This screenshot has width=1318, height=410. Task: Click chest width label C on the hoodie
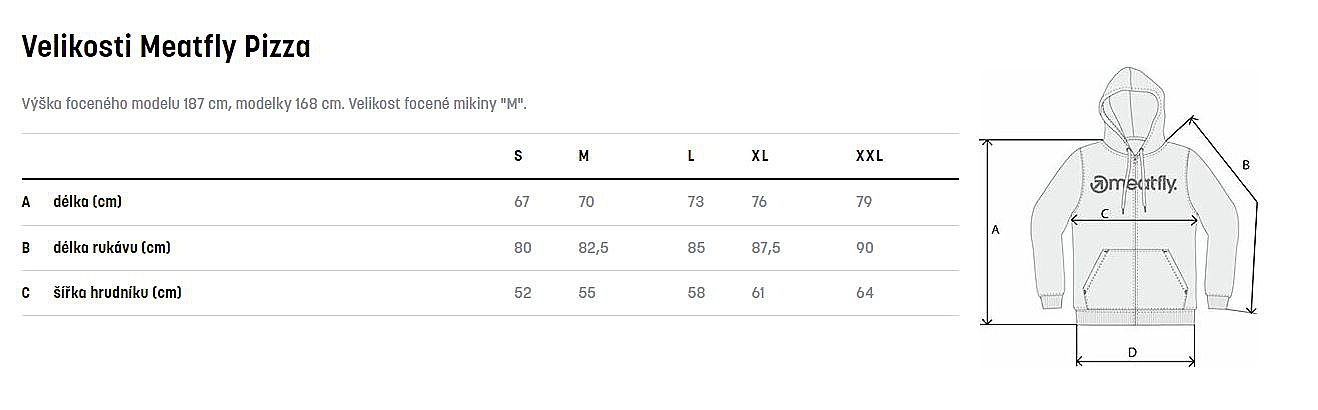(x=1104, y=213)
